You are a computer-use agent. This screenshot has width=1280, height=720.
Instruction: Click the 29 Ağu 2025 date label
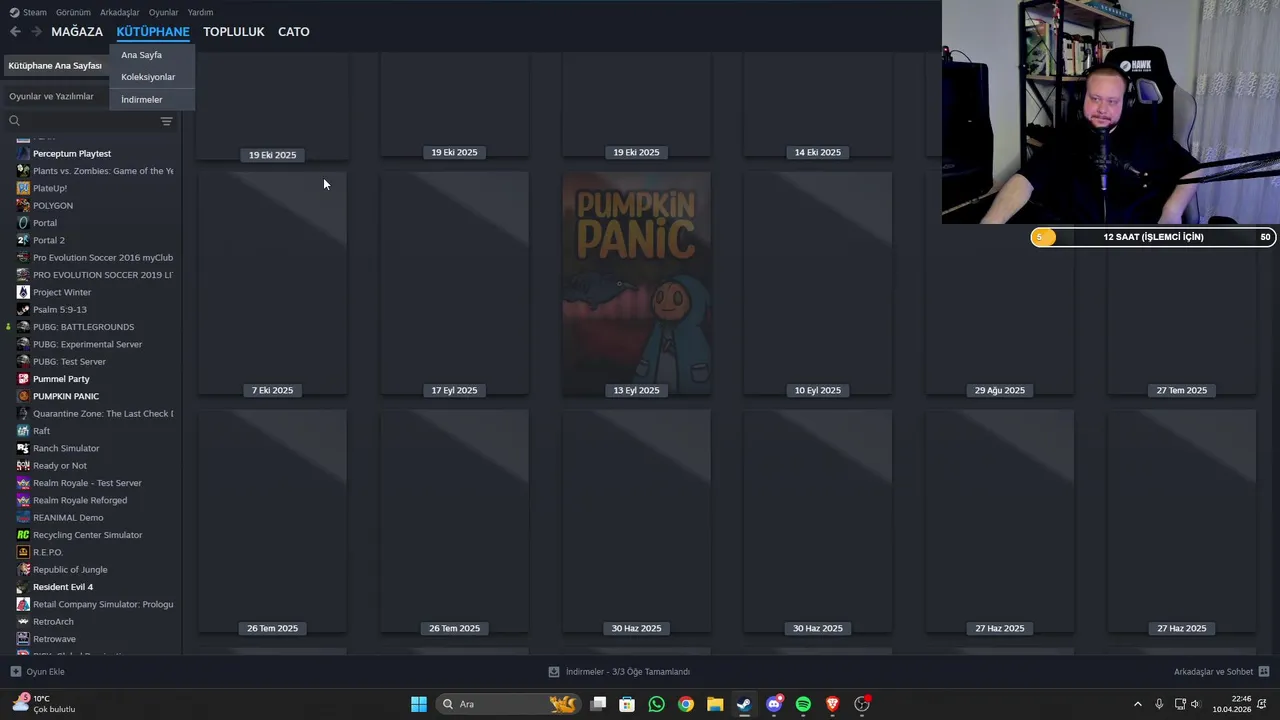[1000, 390]
